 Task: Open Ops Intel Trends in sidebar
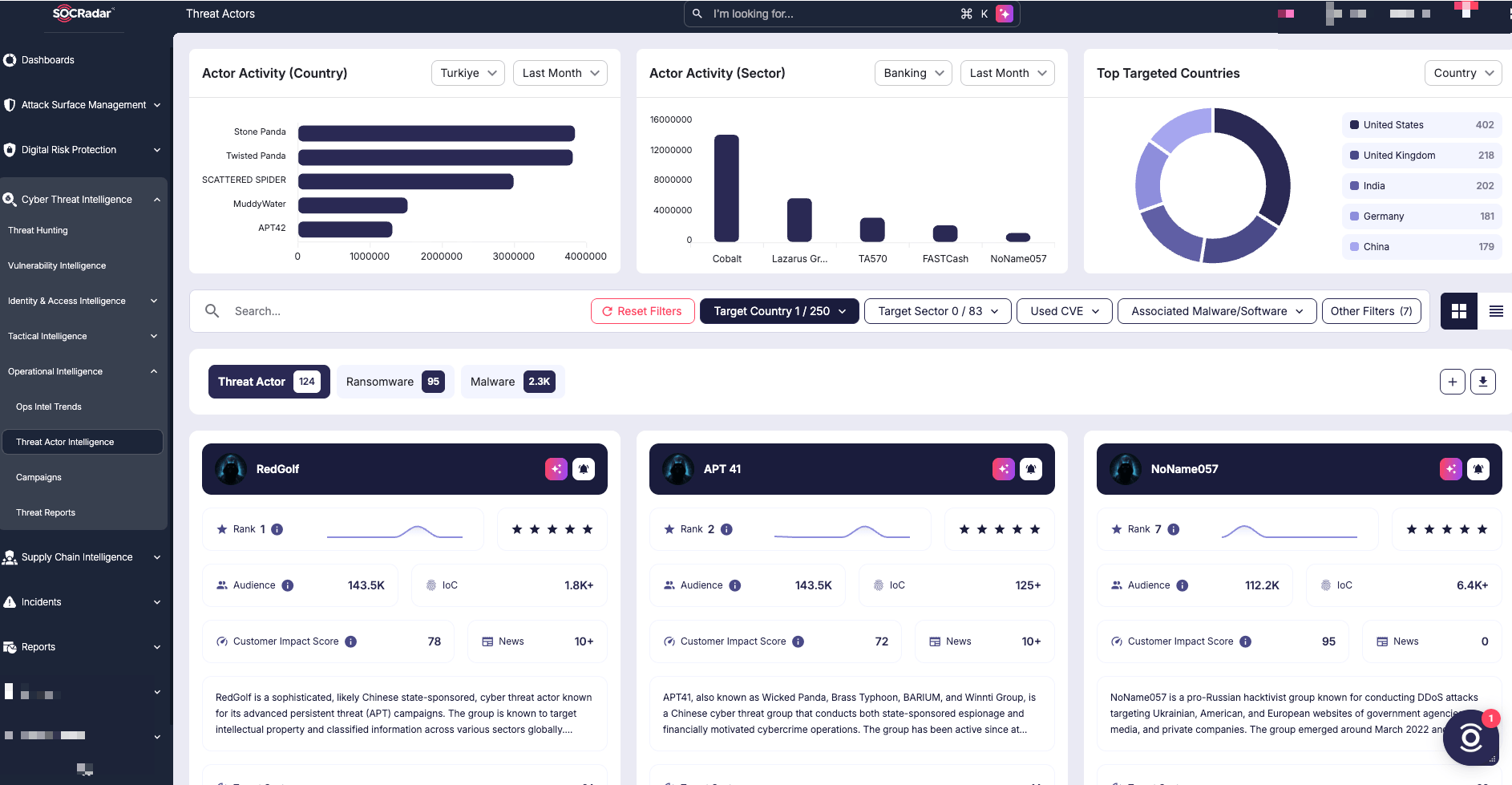point(49,407)
